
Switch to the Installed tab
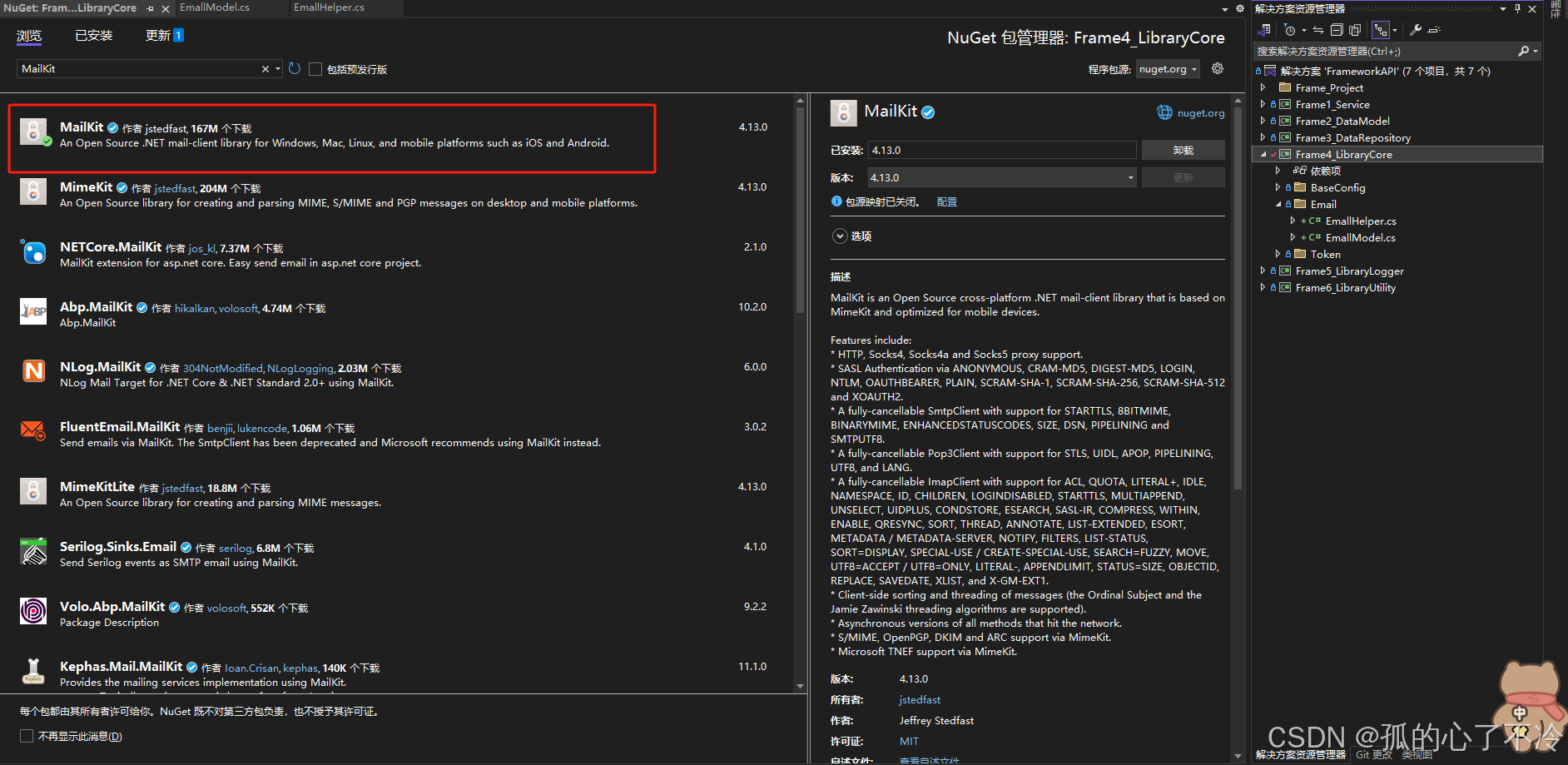(x=94, y=36)
